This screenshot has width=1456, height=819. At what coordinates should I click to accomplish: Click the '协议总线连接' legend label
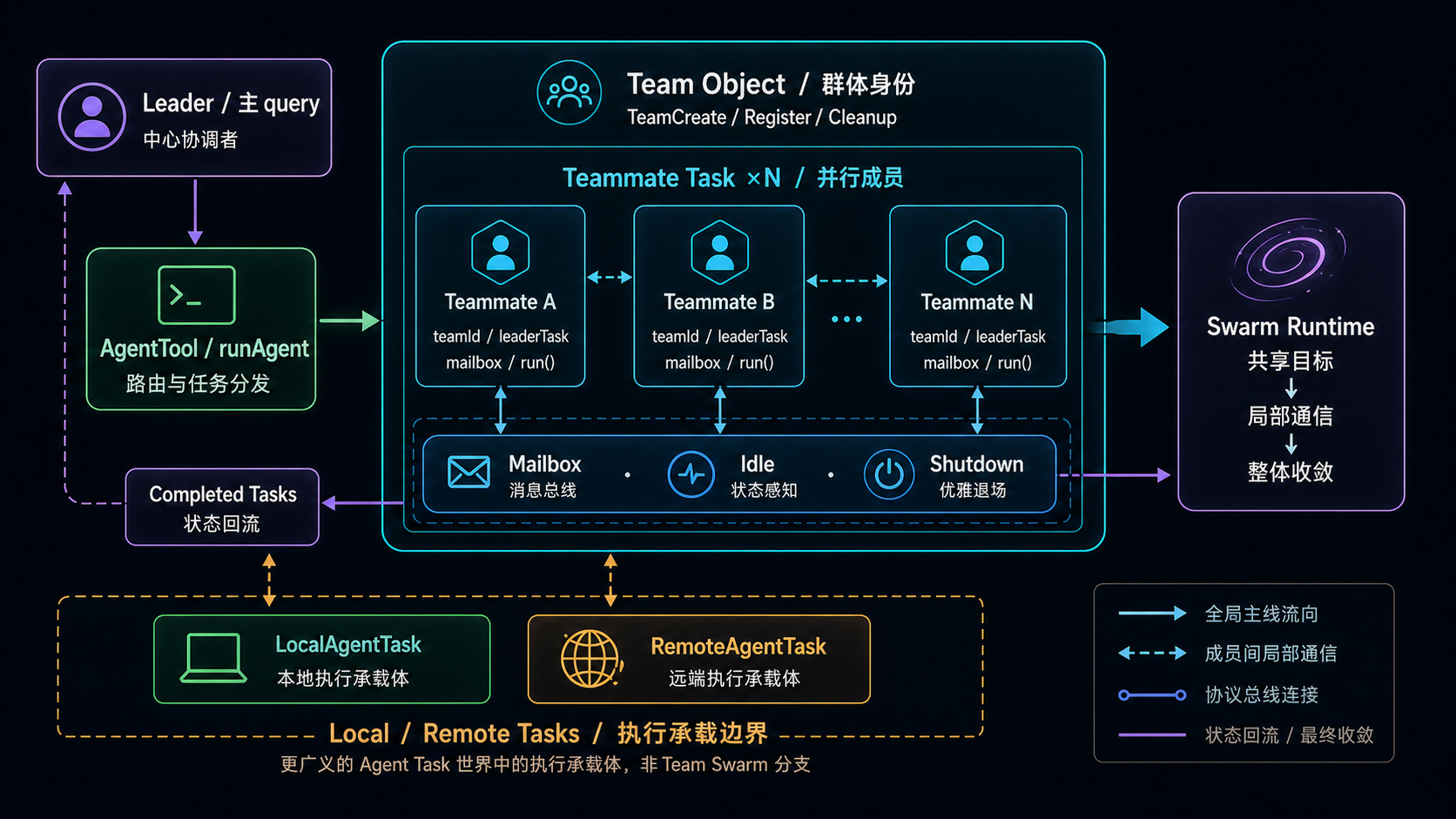(1261, 695)
